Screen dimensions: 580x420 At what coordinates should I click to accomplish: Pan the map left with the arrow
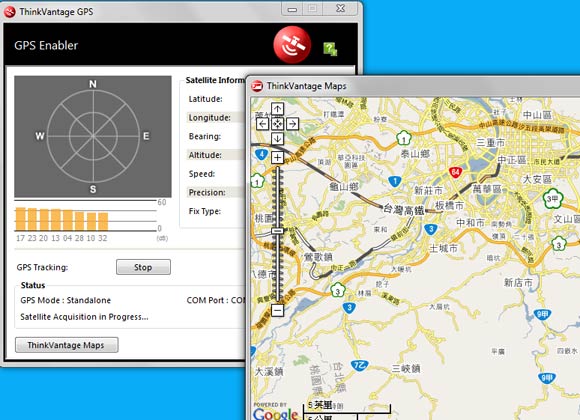tap(262, 124)
